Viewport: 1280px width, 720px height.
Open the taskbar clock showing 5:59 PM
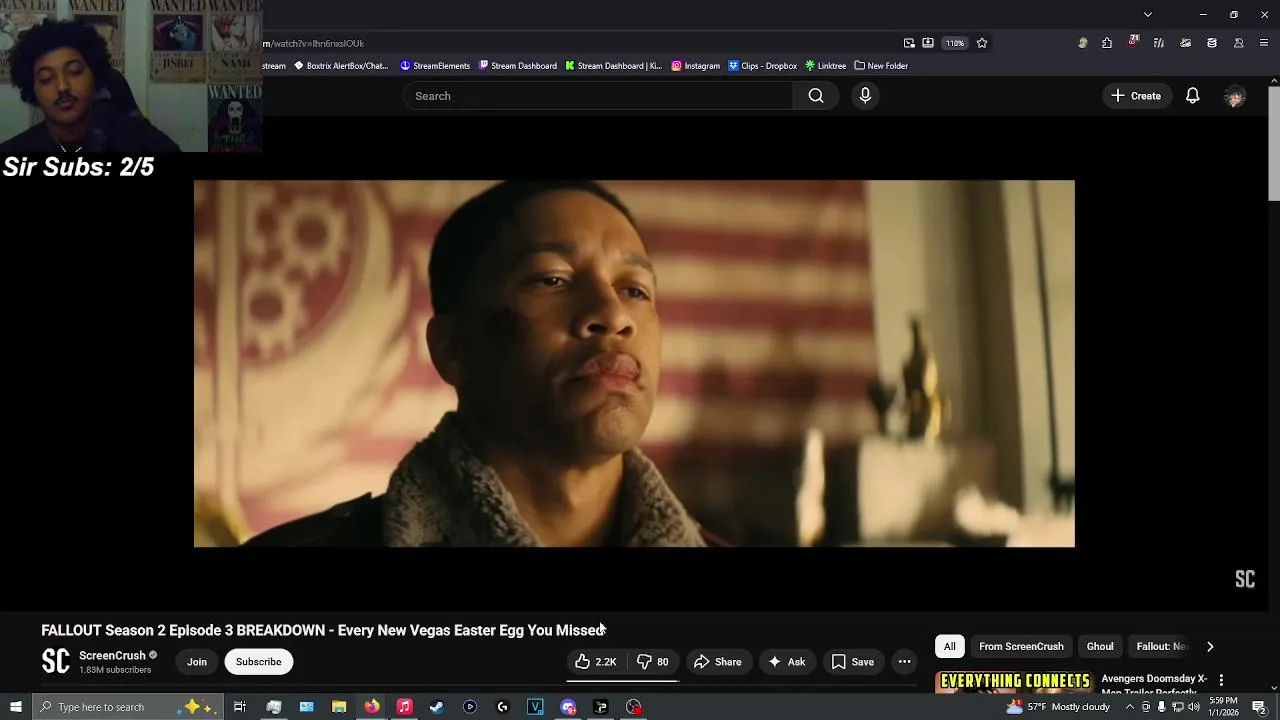click(1223, 707)
